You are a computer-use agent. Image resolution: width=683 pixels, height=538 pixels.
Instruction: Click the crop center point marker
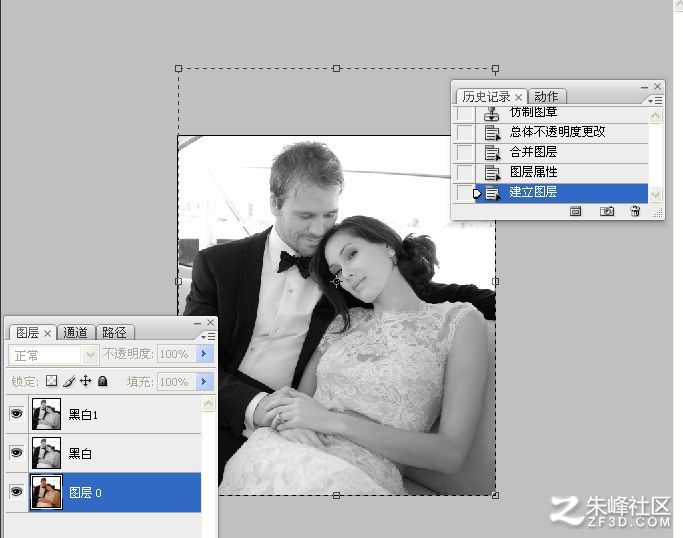click(336, 281)
